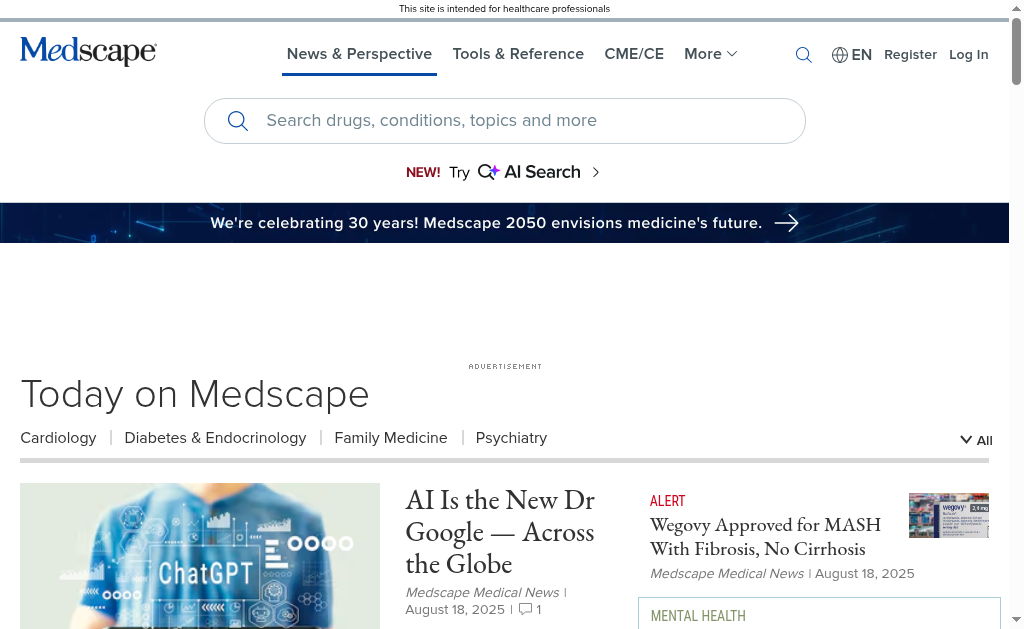Viewport: 1024px width, 629px height.
Task: Select Diabetes & Endocrinology specialty
Action: point(216,438)
